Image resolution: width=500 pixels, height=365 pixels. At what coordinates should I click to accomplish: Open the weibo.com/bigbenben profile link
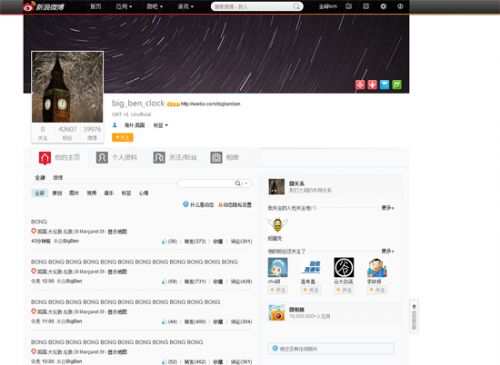pos(210,104)
